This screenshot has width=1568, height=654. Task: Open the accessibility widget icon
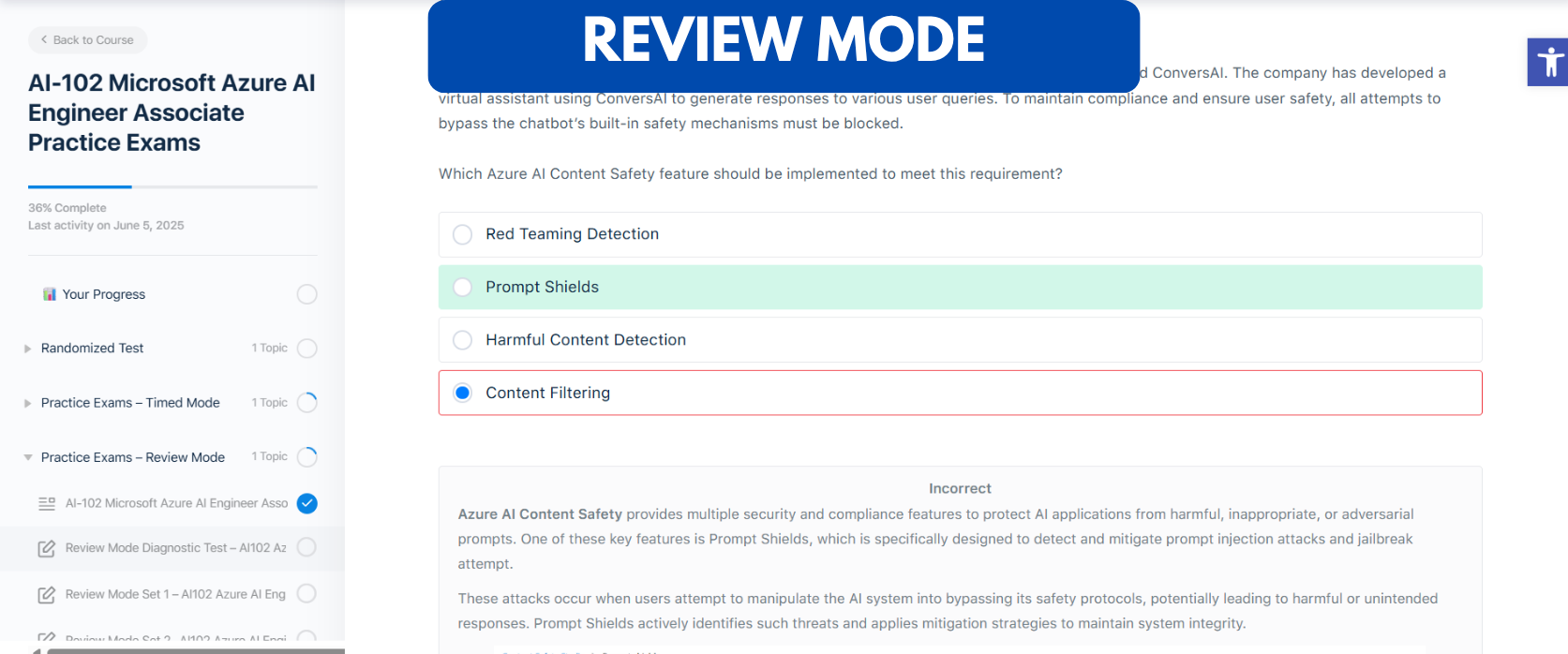coord(1548,62)
